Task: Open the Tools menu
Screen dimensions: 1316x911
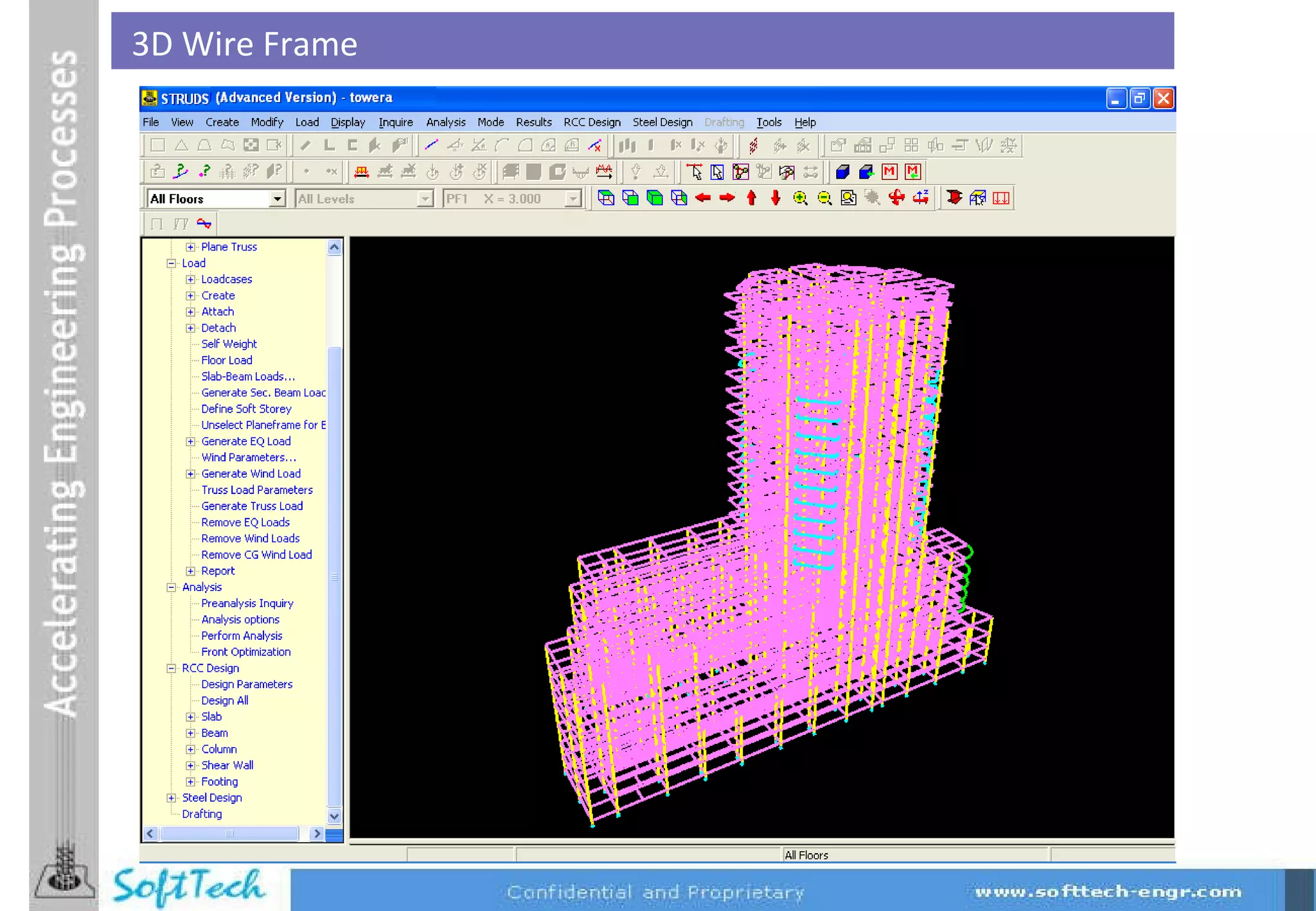Action: [x=769, y=122]
